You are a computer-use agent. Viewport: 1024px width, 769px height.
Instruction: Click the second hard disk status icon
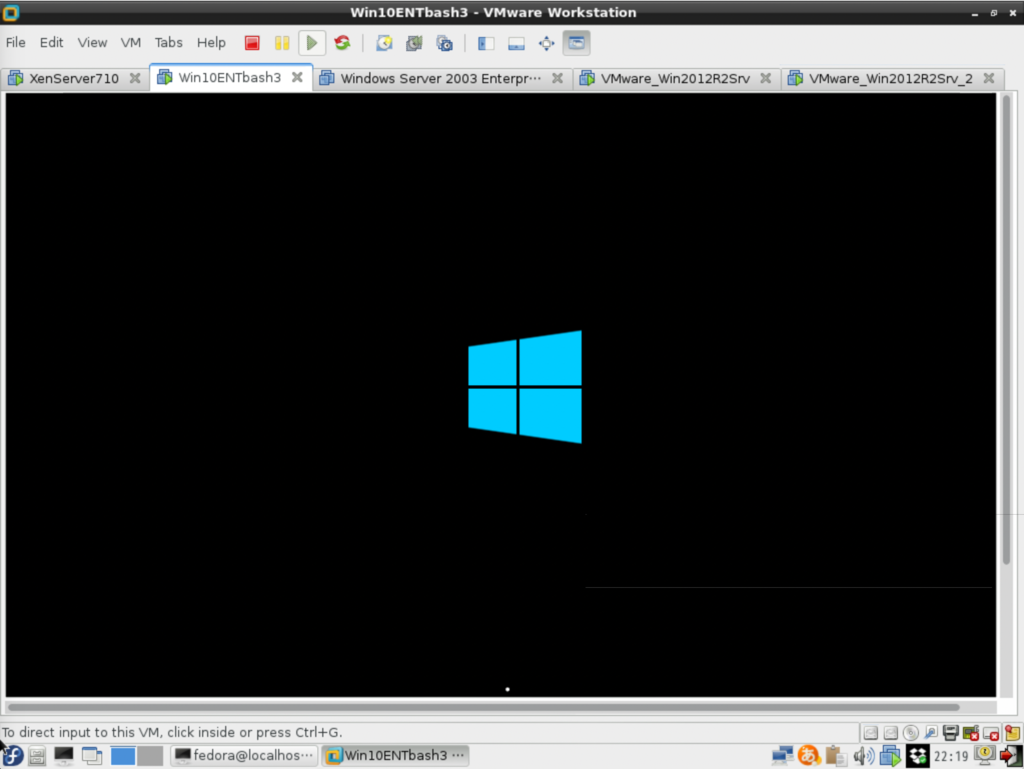click(x=890, y=732)
